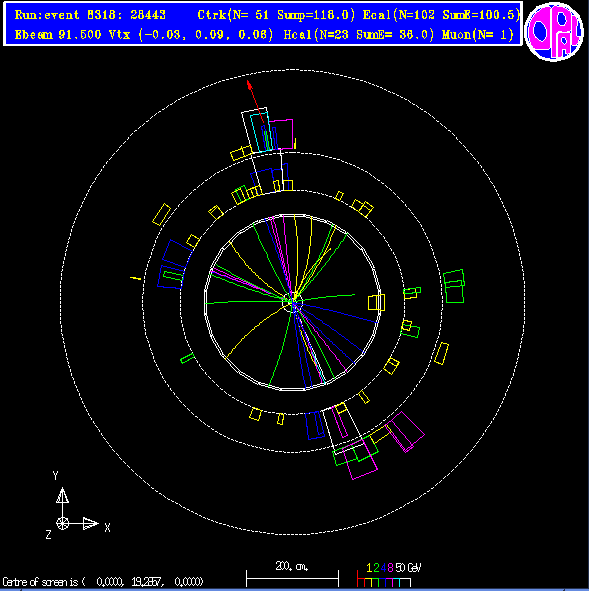Image resolution: width=589 pixels, height=591 pixels.
Task: Click the red muon arrow head
Action: 249,84
